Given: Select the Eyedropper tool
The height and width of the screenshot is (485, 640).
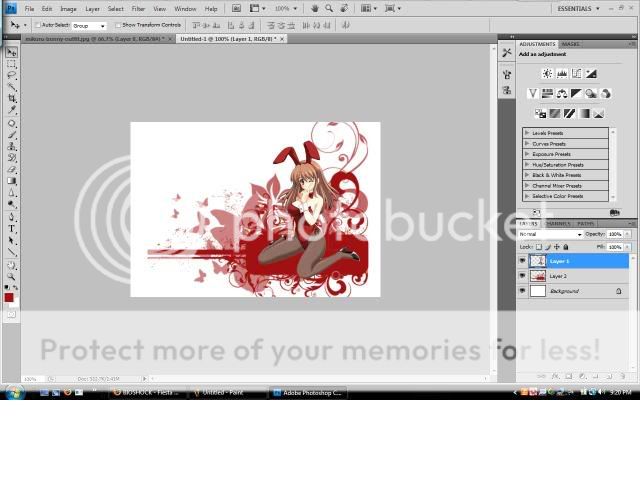Looking at the screenshot, I should click(x=11, y=110).
